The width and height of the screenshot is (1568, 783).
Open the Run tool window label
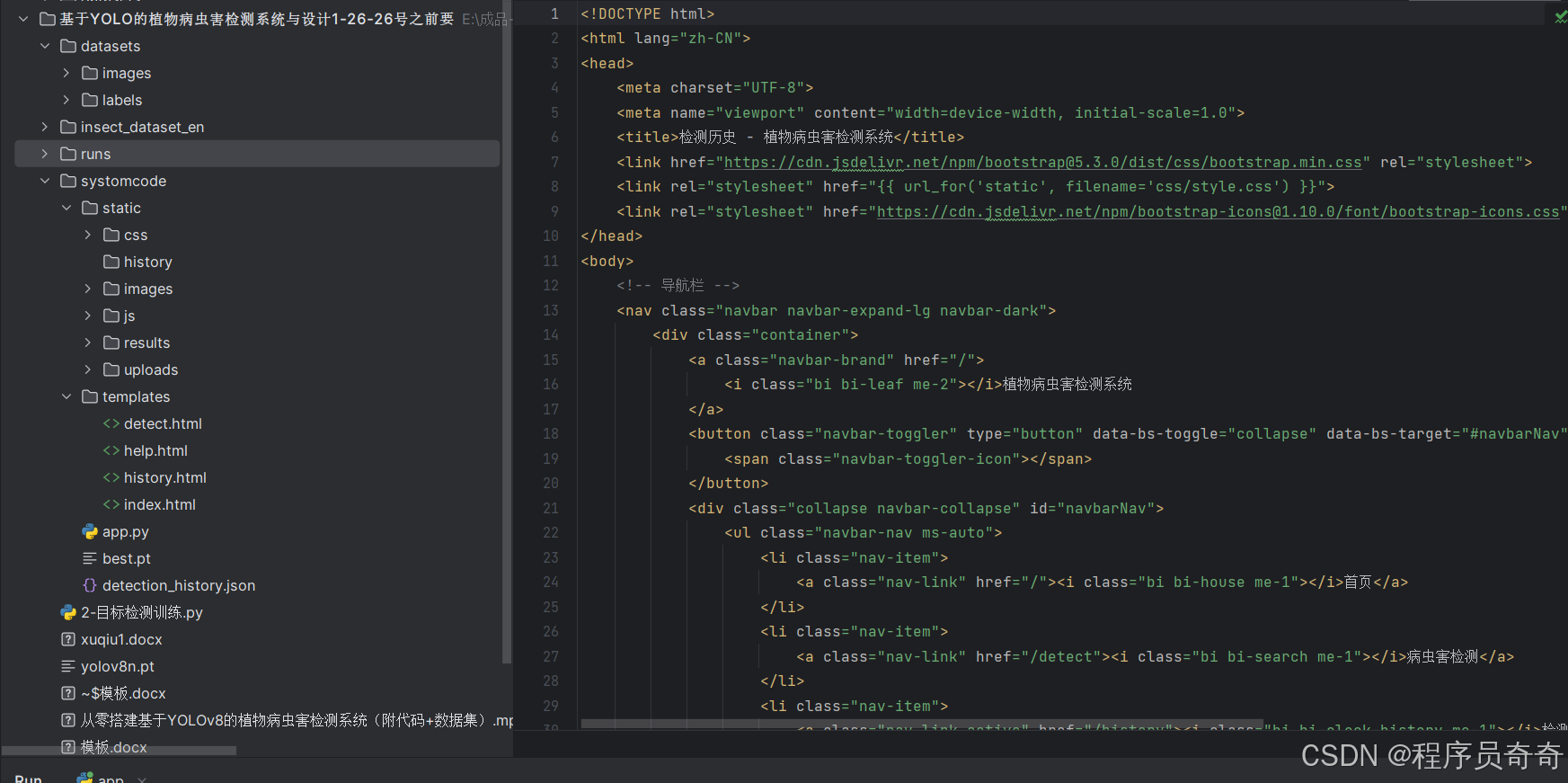[x=28, y=779]
